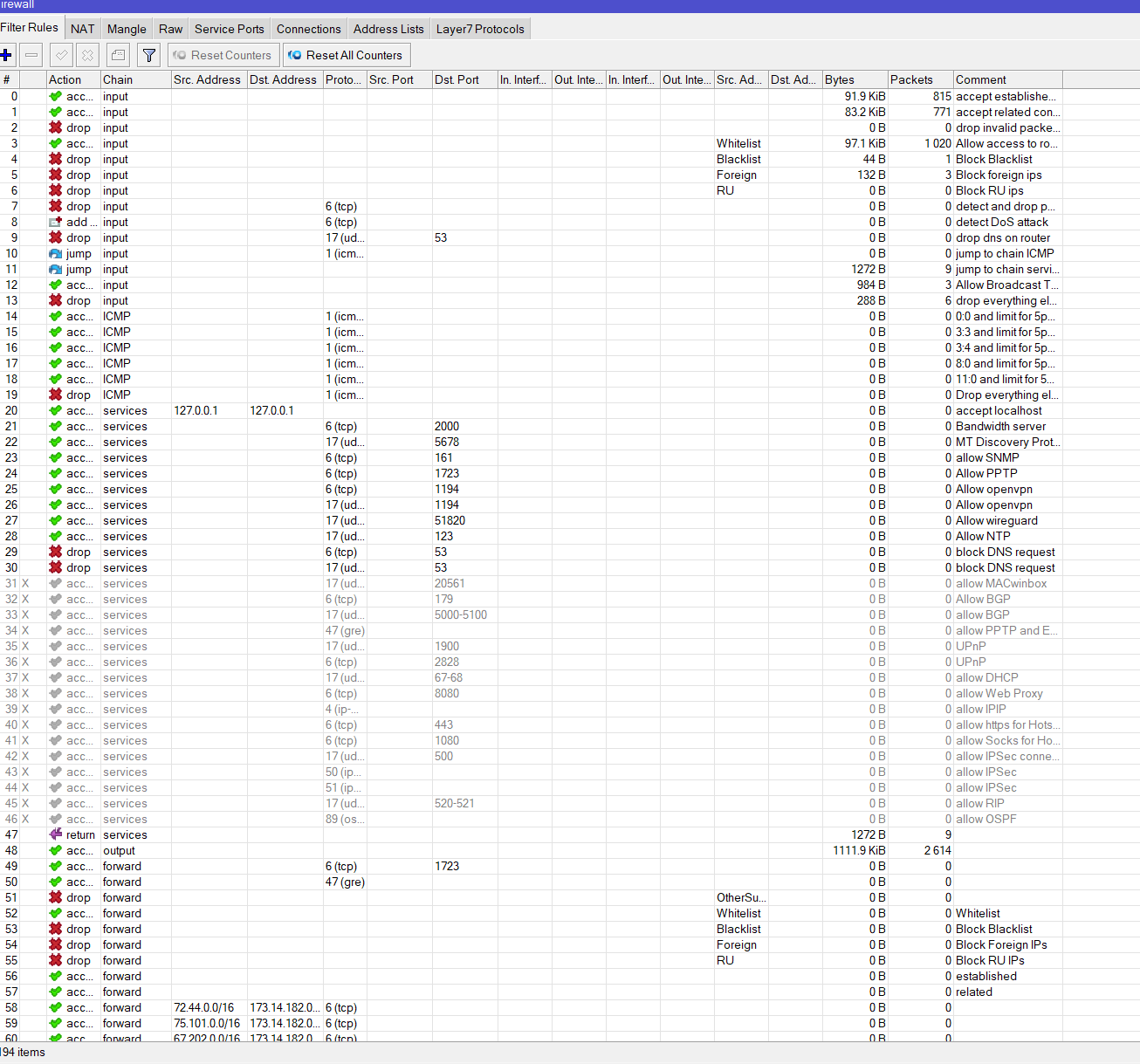Select the Raw tab
Viewport: 1140px width, 1064px height.
click(x=171, y=29)
